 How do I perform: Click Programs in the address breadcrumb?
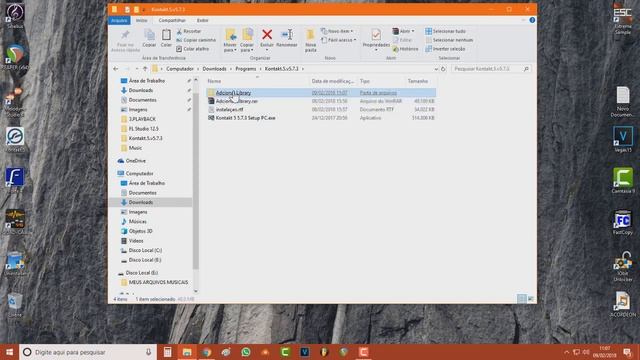[246, 69]
